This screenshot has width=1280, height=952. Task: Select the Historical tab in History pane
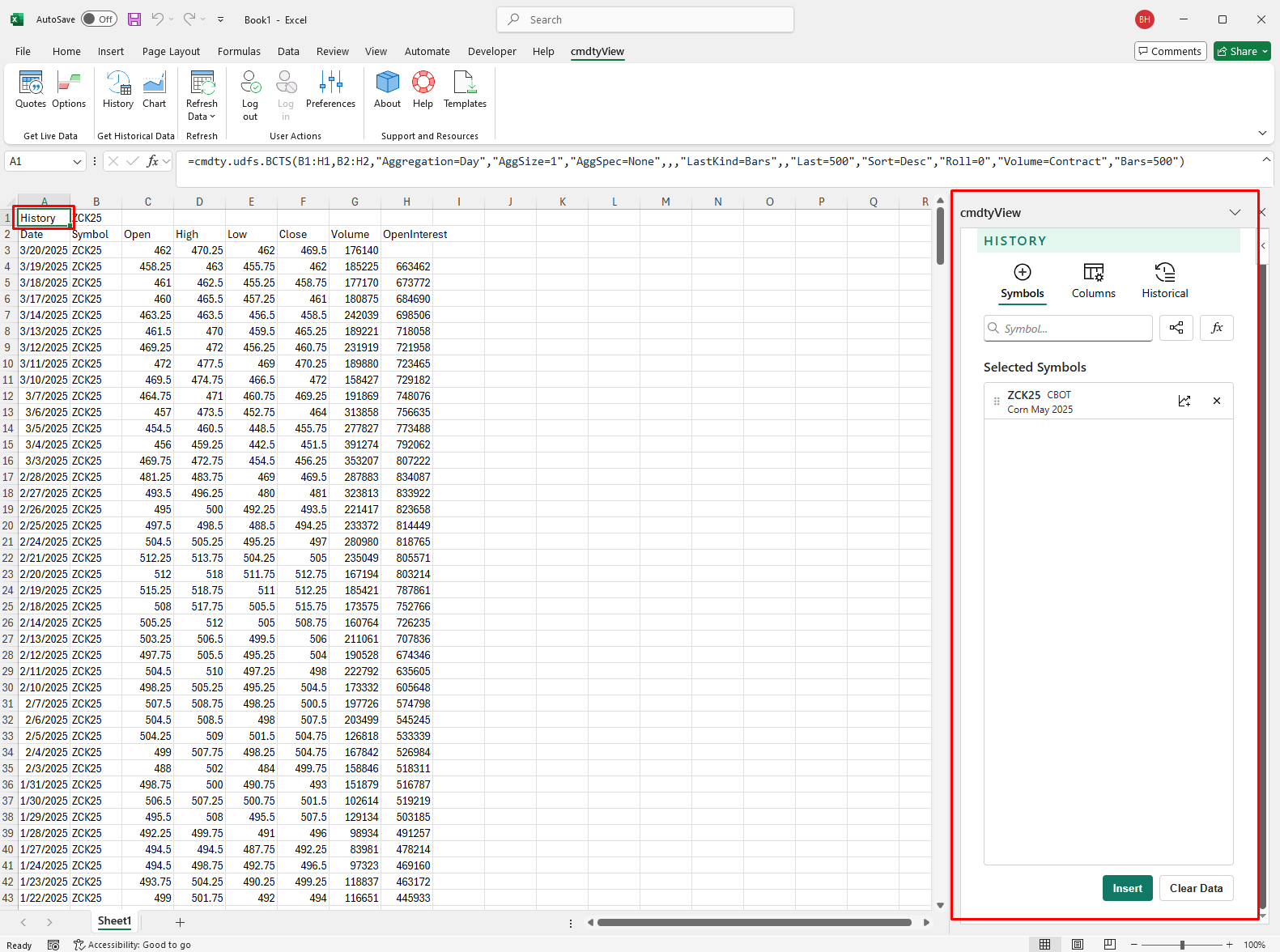1164,282
